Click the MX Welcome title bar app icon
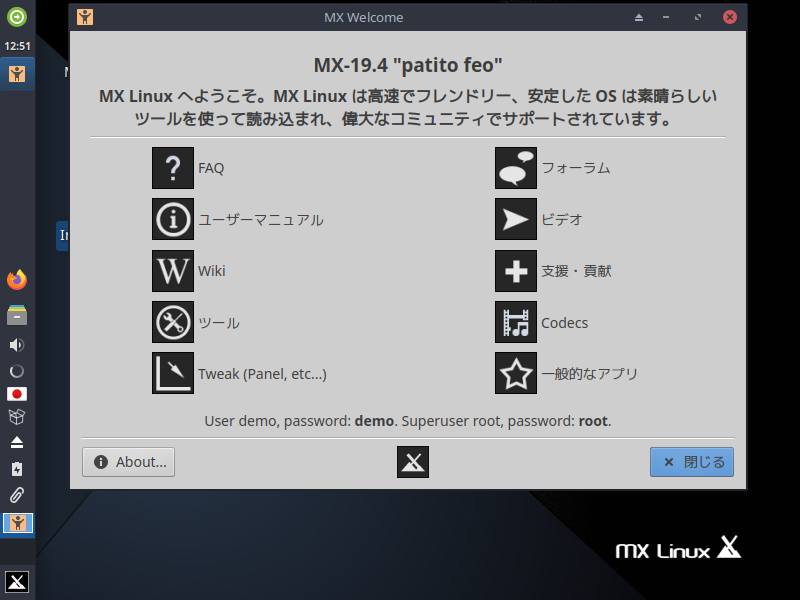This screenshot has height=600, width=800. point(85,17)
